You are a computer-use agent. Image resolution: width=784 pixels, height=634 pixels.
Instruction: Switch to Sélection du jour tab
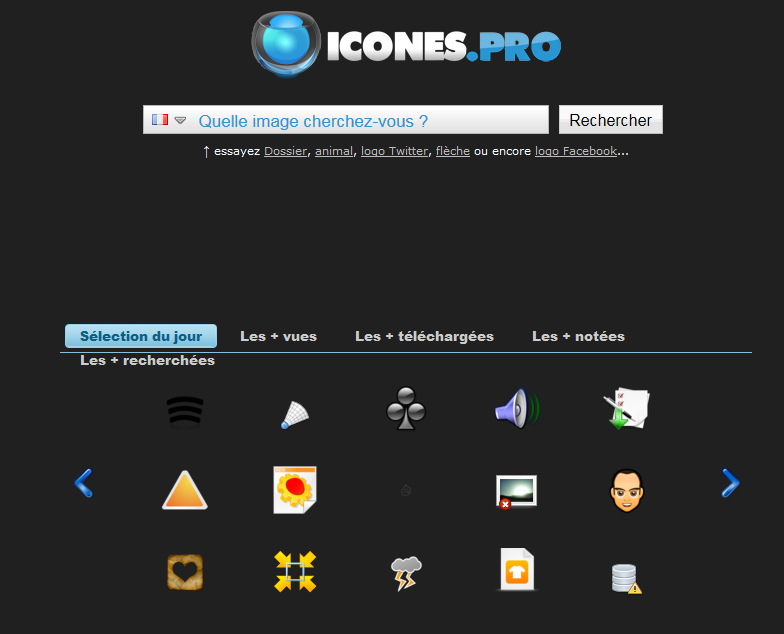tap(141, 336)
